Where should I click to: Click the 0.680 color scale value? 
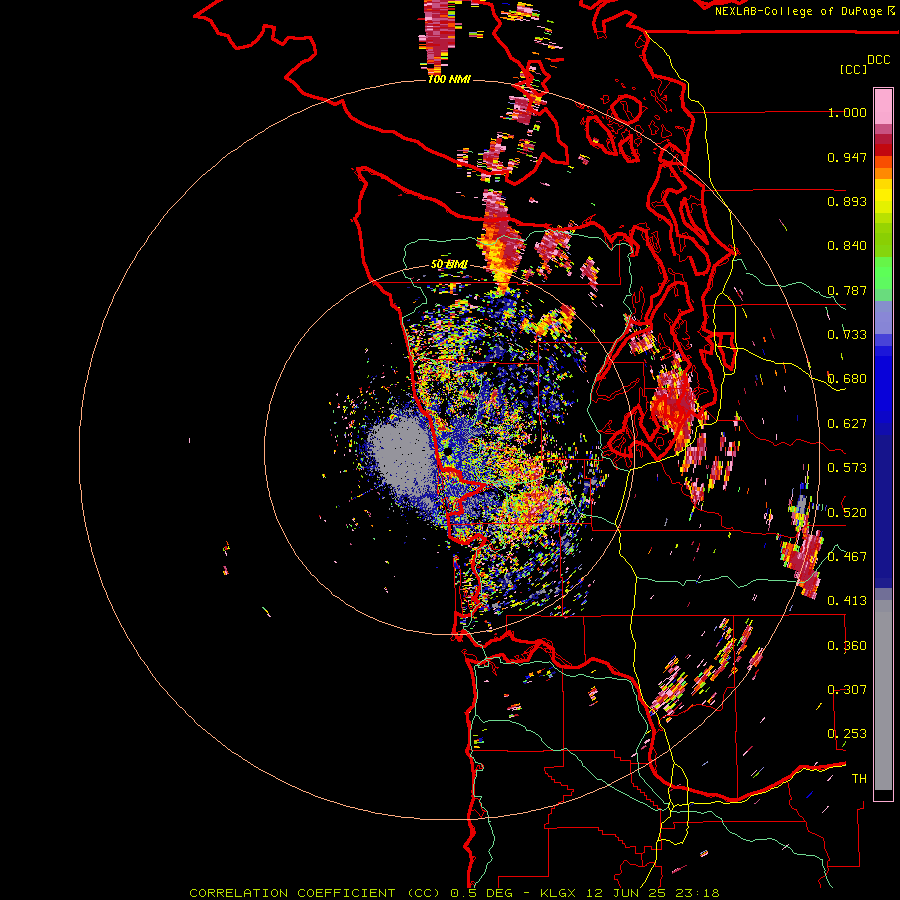point(847,379)
